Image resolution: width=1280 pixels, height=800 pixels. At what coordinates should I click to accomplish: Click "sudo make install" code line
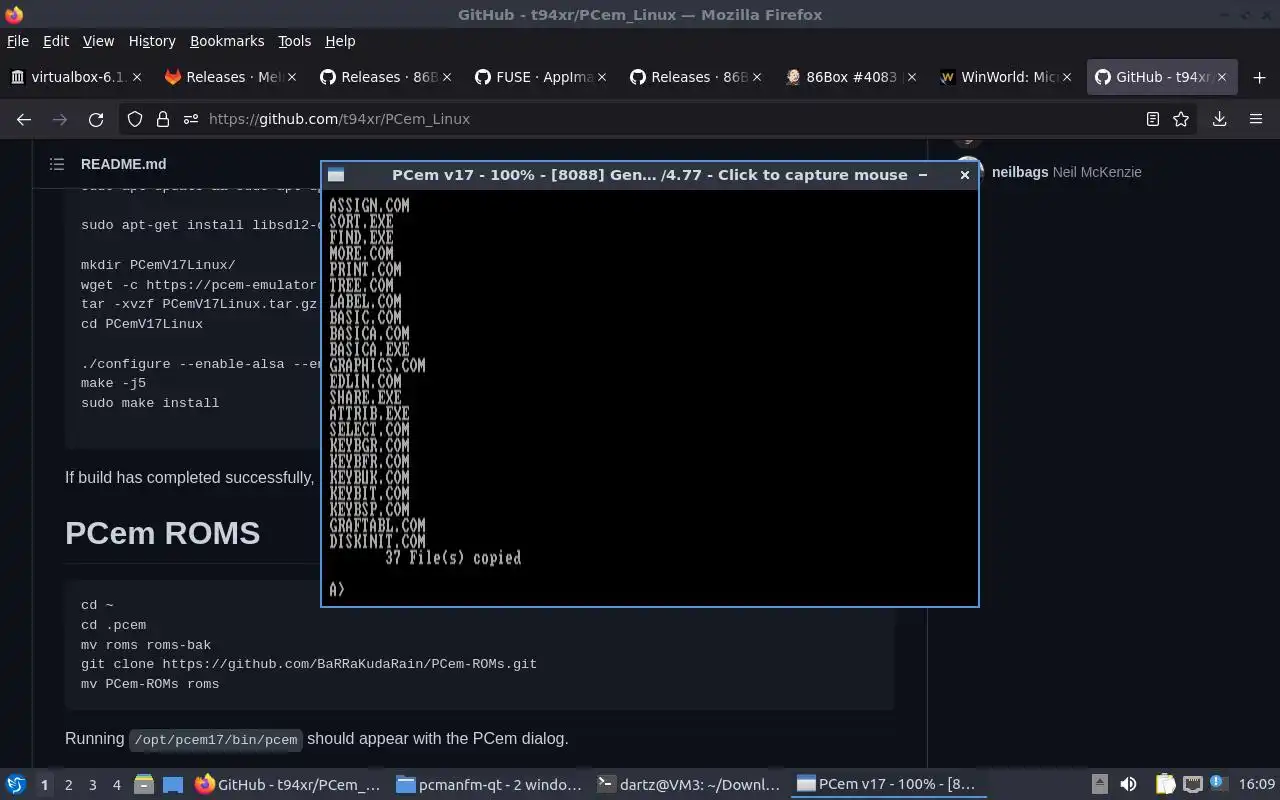(x=150, y=403)
